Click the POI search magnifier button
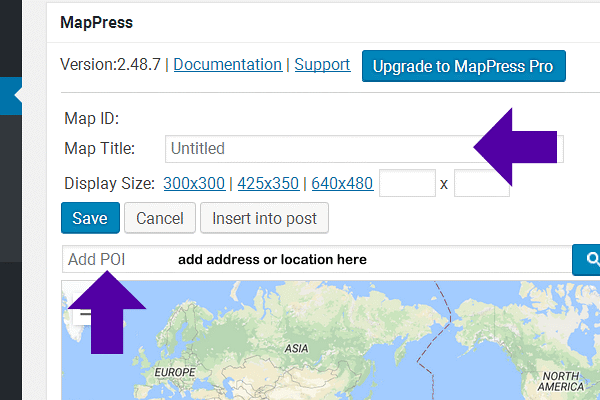600x400 pixels. (587, 260)
